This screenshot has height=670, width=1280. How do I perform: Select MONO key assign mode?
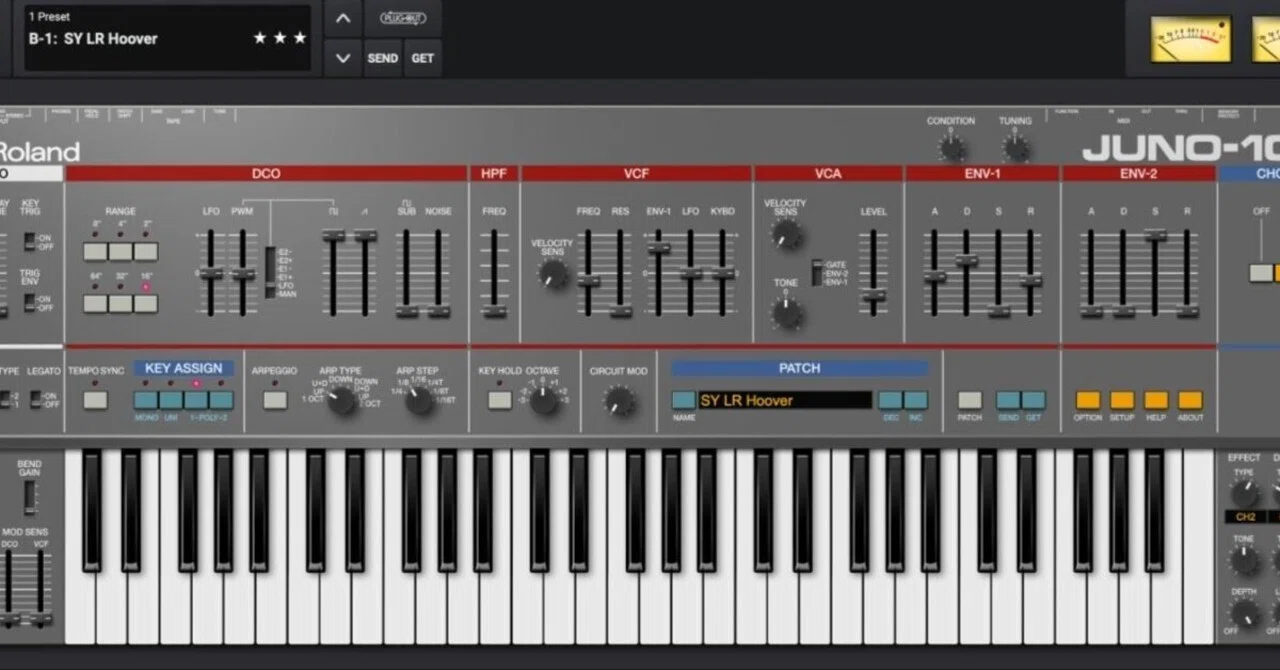pyautogui.click(x=146, y=400)
